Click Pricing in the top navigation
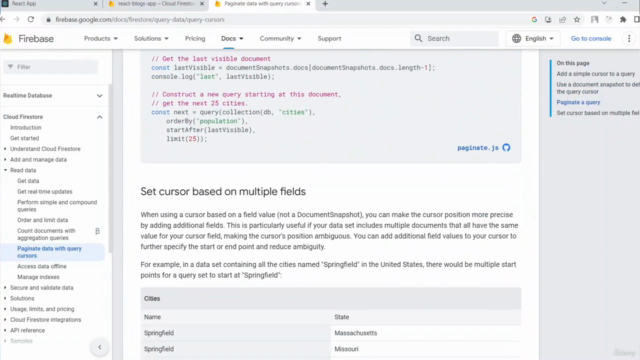This screenshot has height=360, width=640. pyautogui.click(x=195, y=38)
